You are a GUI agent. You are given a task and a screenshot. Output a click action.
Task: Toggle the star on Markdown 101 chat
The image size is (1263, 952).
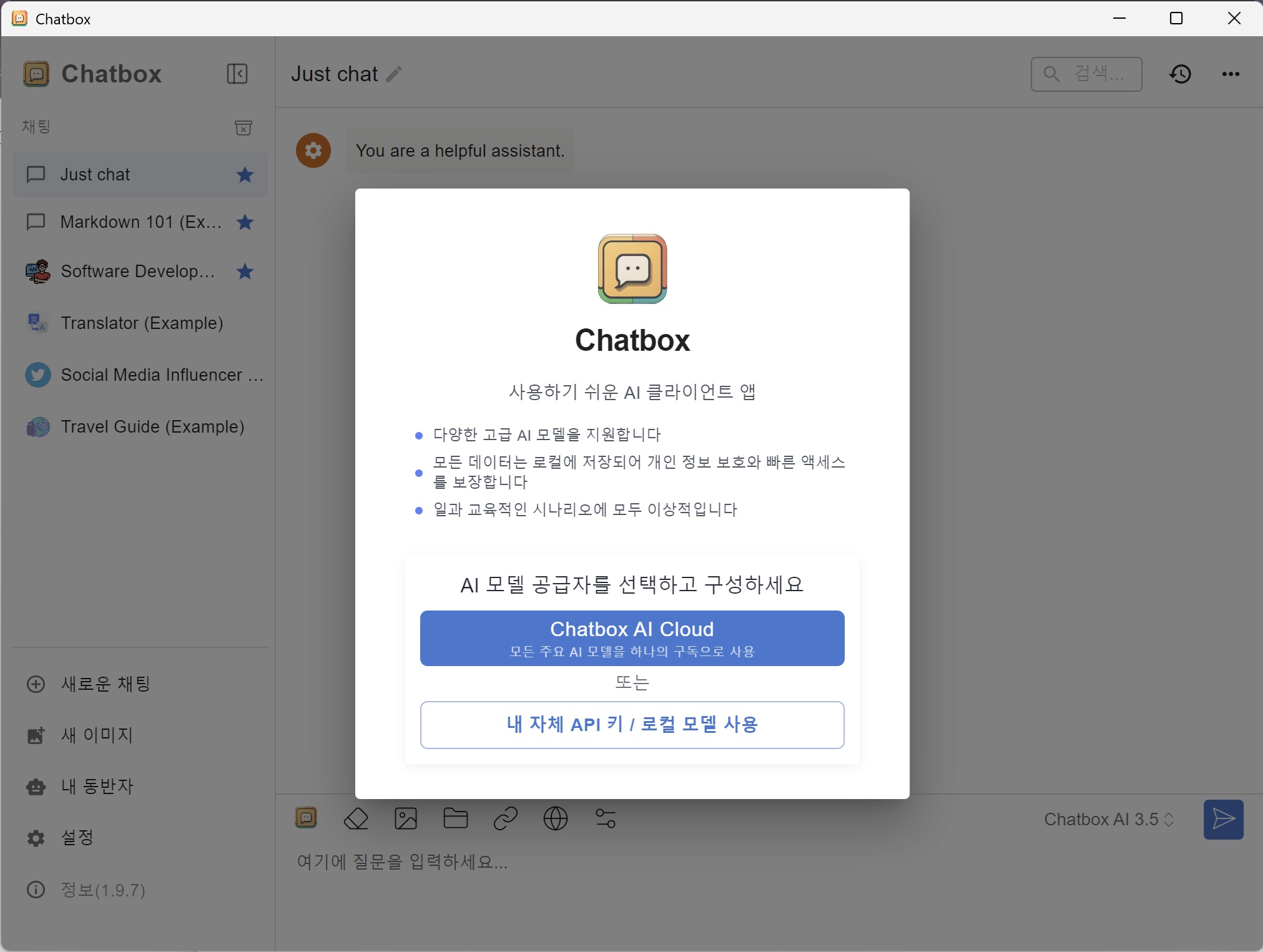coord(245,222)
